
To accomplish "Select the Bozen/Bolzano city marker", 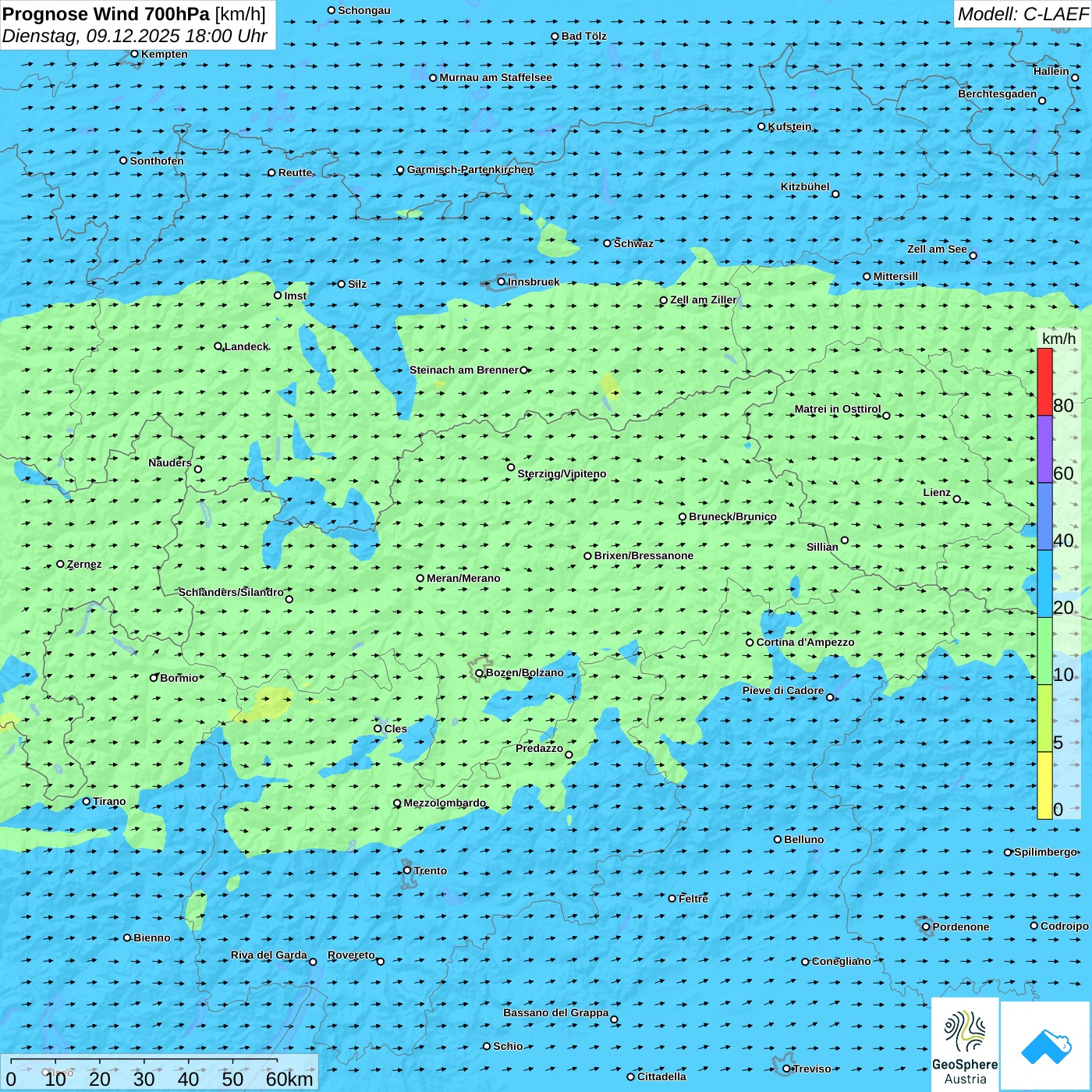I will 480,673.
